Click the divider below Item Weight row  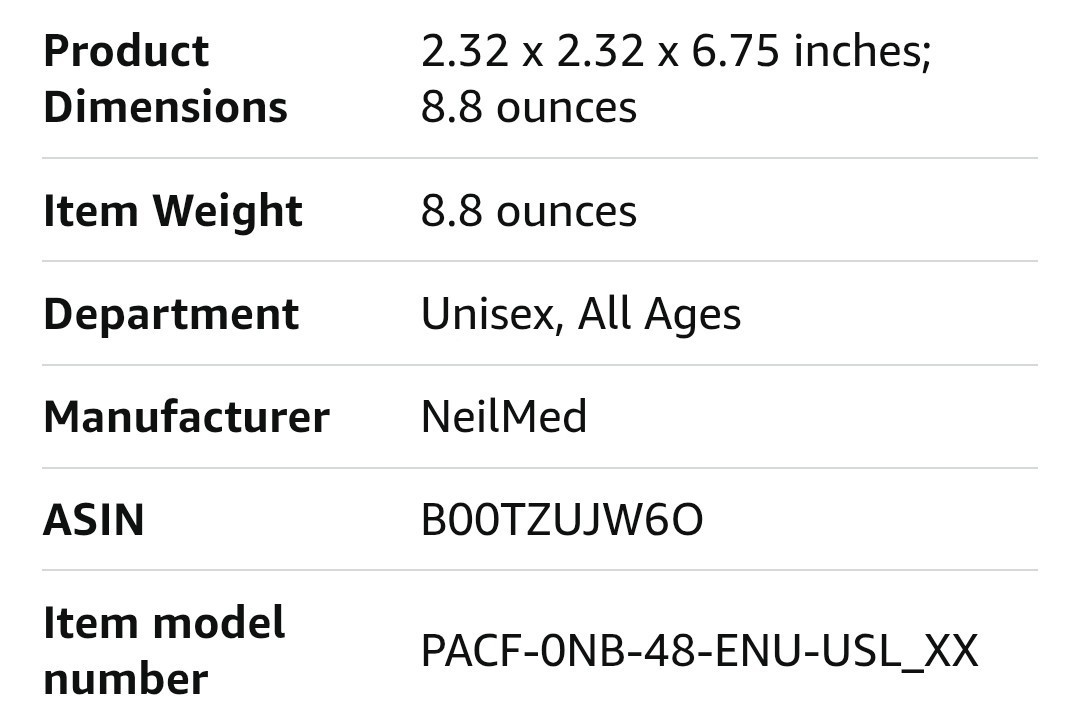(x=540, y=261)
